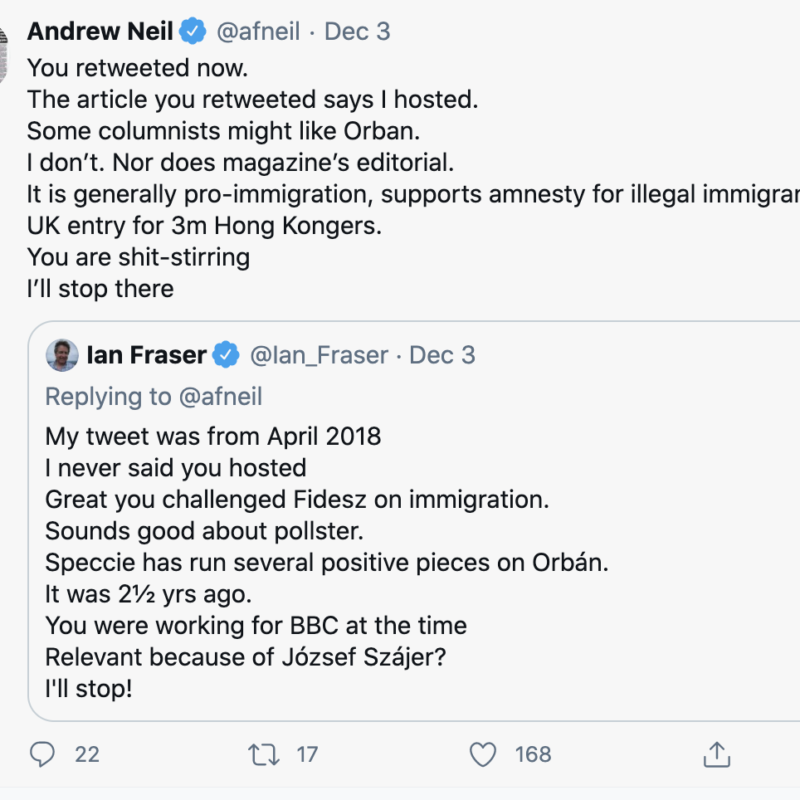The image size is (800, 800).
Task: Click the 168 likes count
Action: [533, 754]
